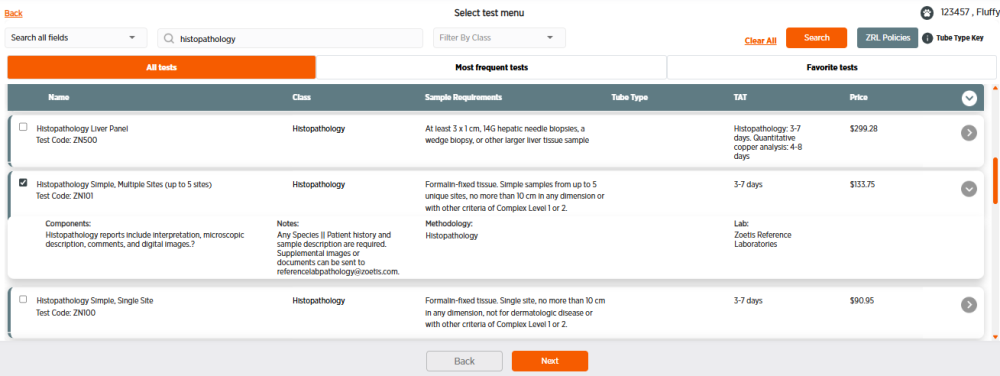1000x376 pixels.
Task: Expand Histopathology Simple, Single Site arrow
Action: click(x=969, y=305)
